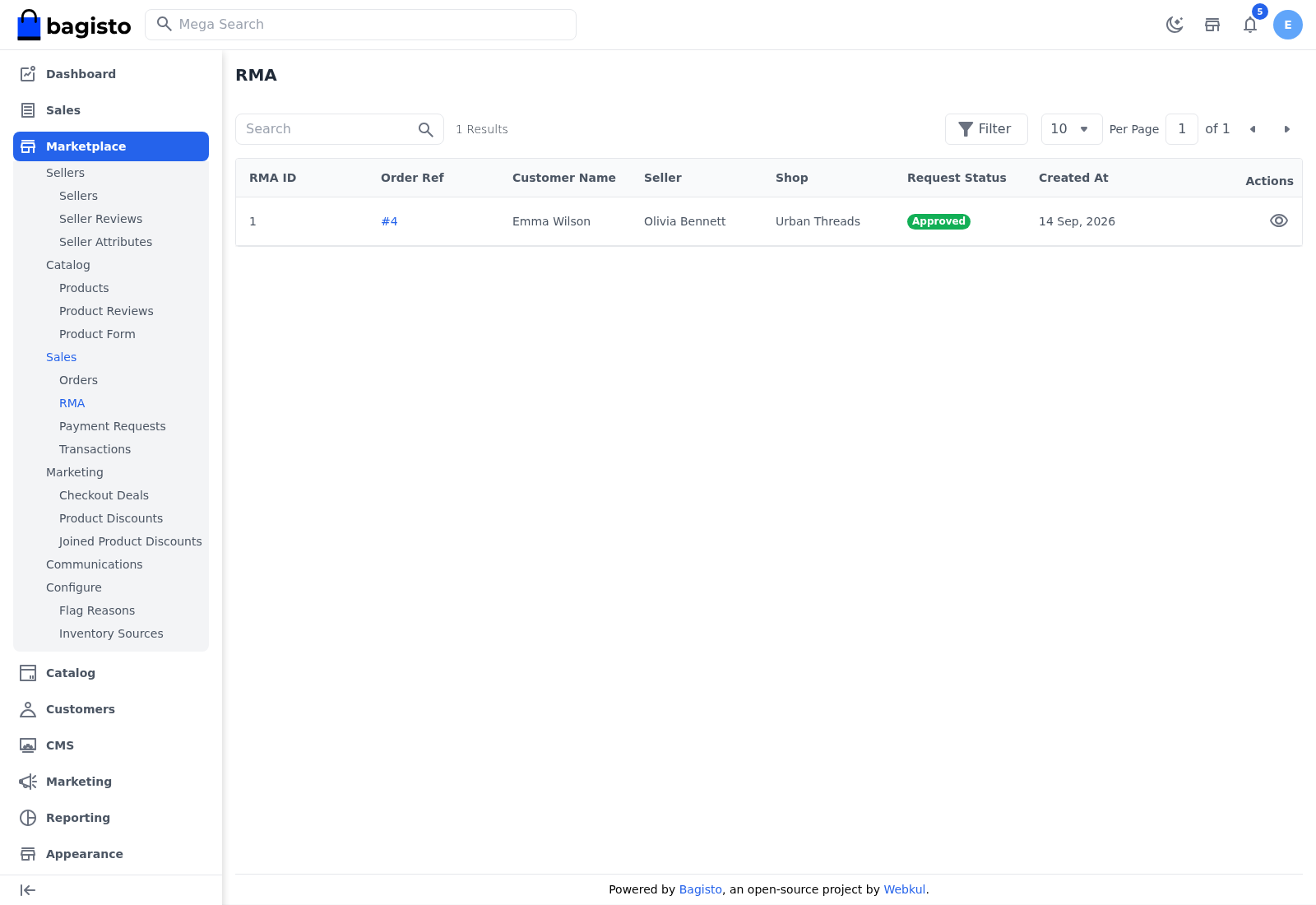This screenshot has height=905, width=1316.
Task: Open Checkout Deals submenu
Action: click(104, 495)
